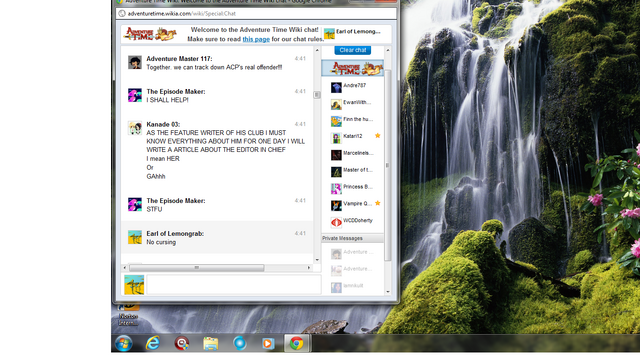The height and width of the screenshot is (360, 640).
Task: Click the site info icon in address bar
Action: point(122,13)
